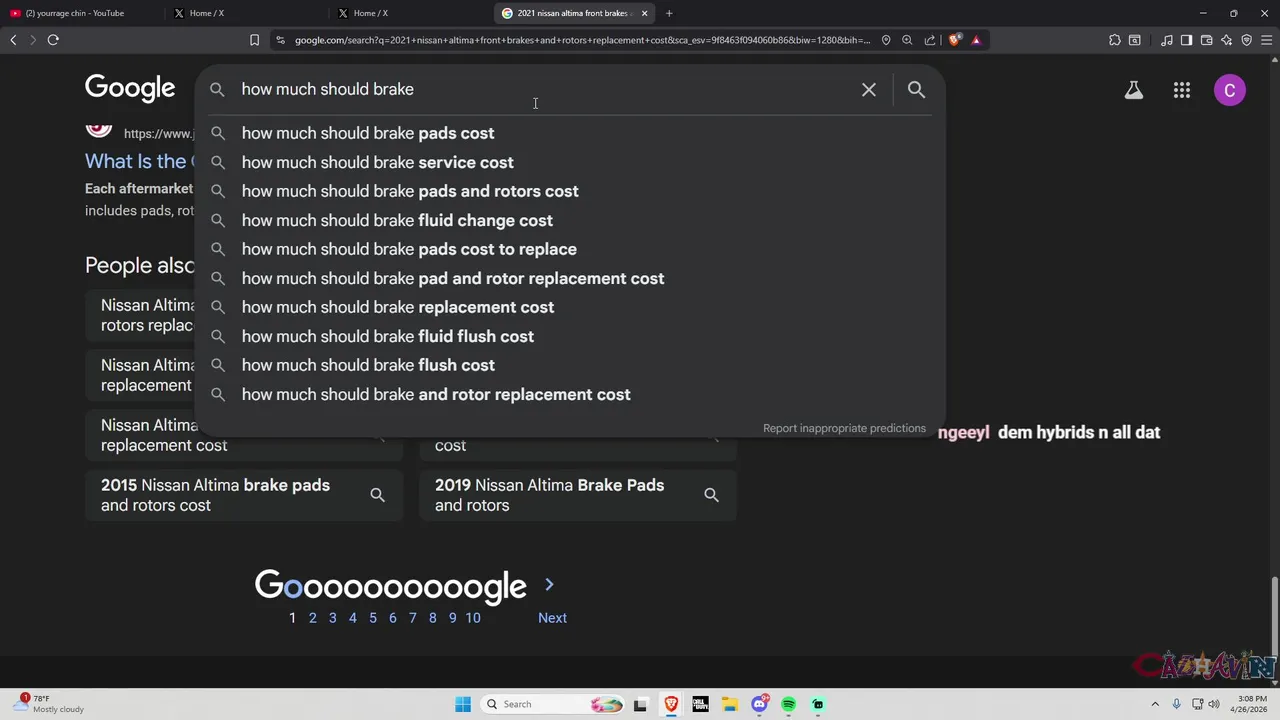
Task: Open browser extensions puzzle icon
Action: (1115, 40)
